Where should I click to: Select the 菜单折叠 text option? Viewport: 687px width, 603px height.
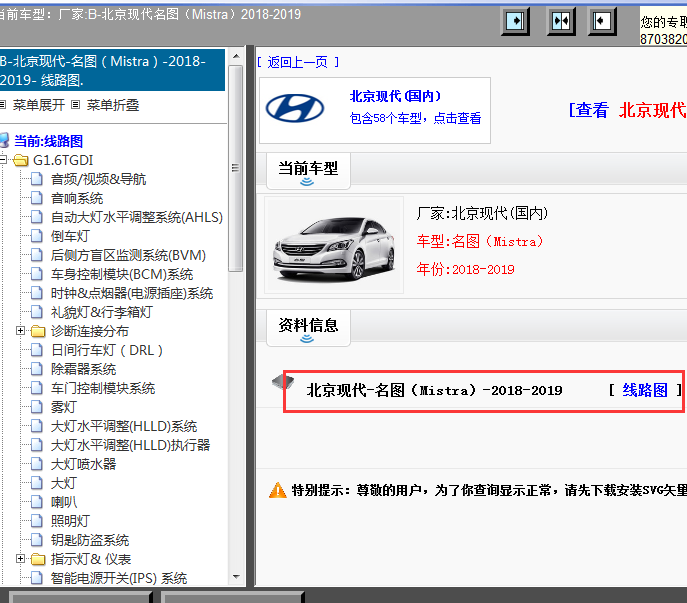tap(113, 105)
